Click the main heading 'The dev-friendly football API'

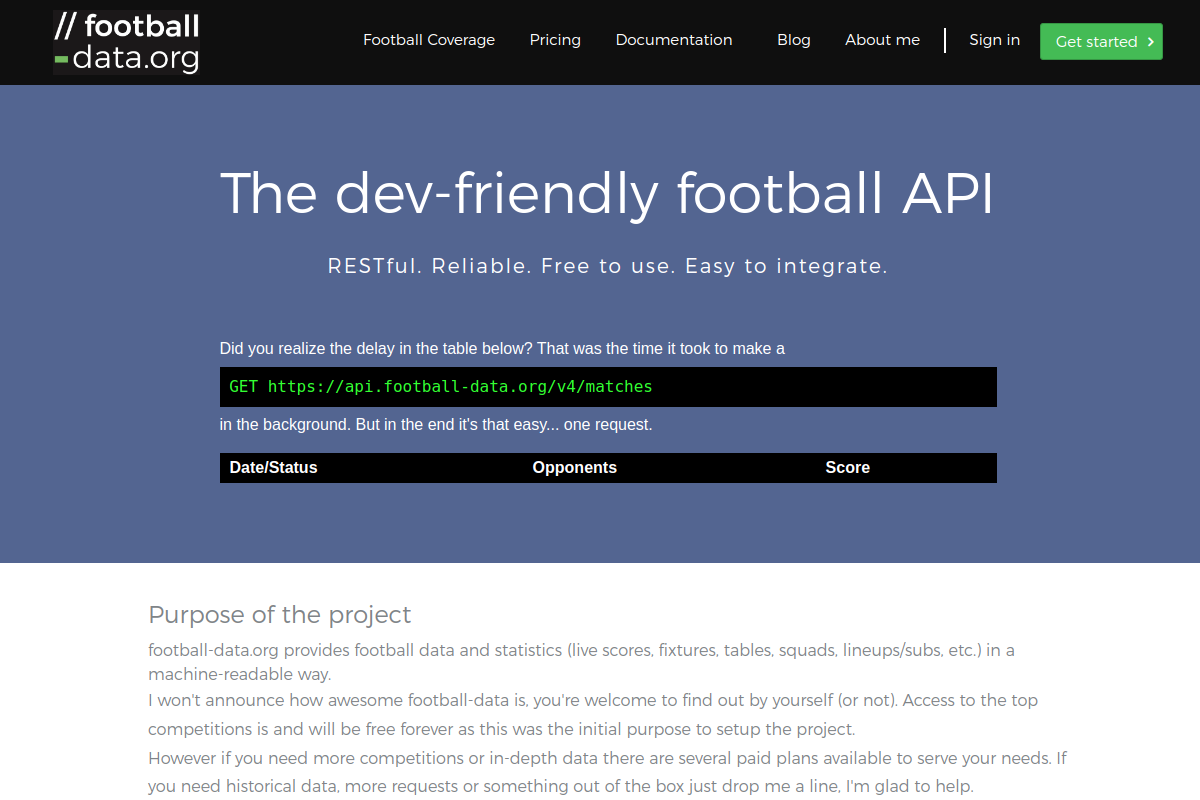pos(608,193)
